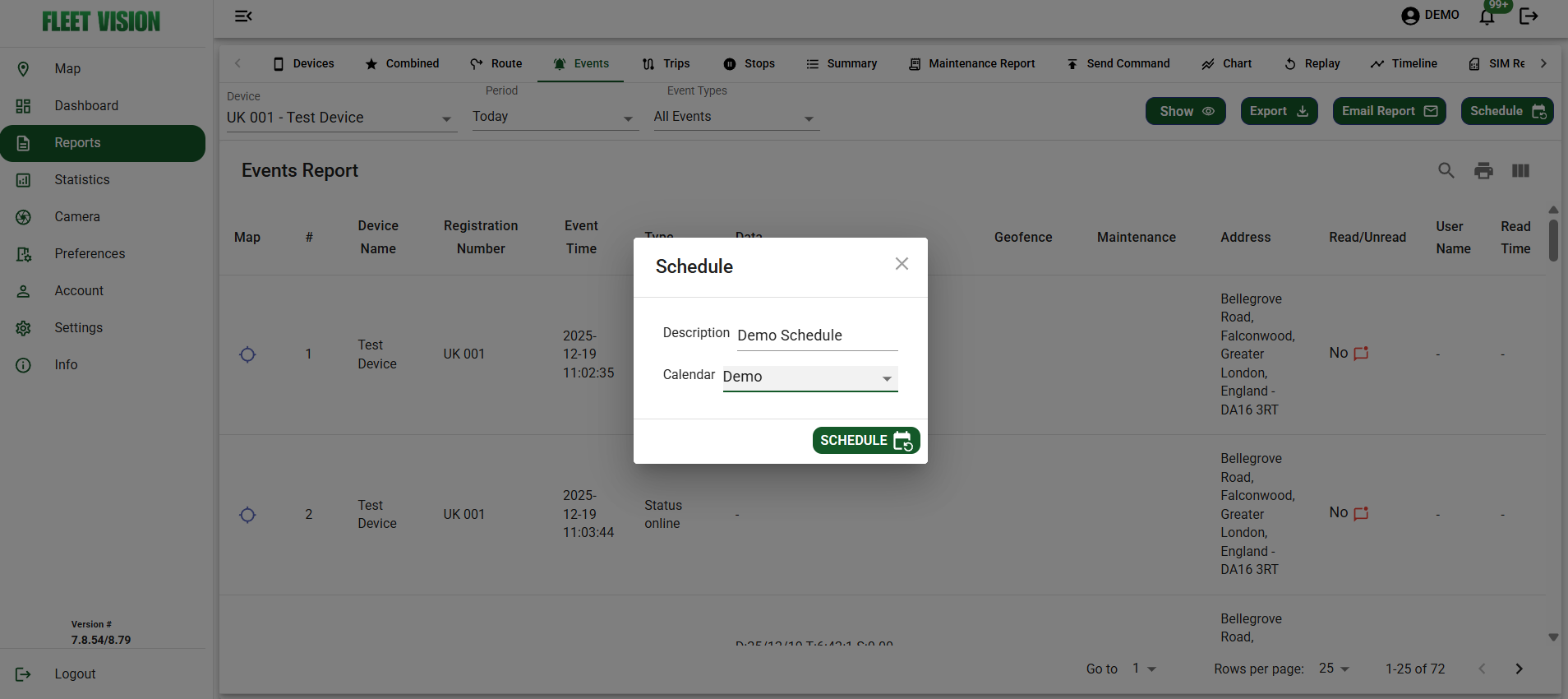The image size is (1568, 699).
Task: Switch to the Timeline tab
Action: click(1404, 63)
